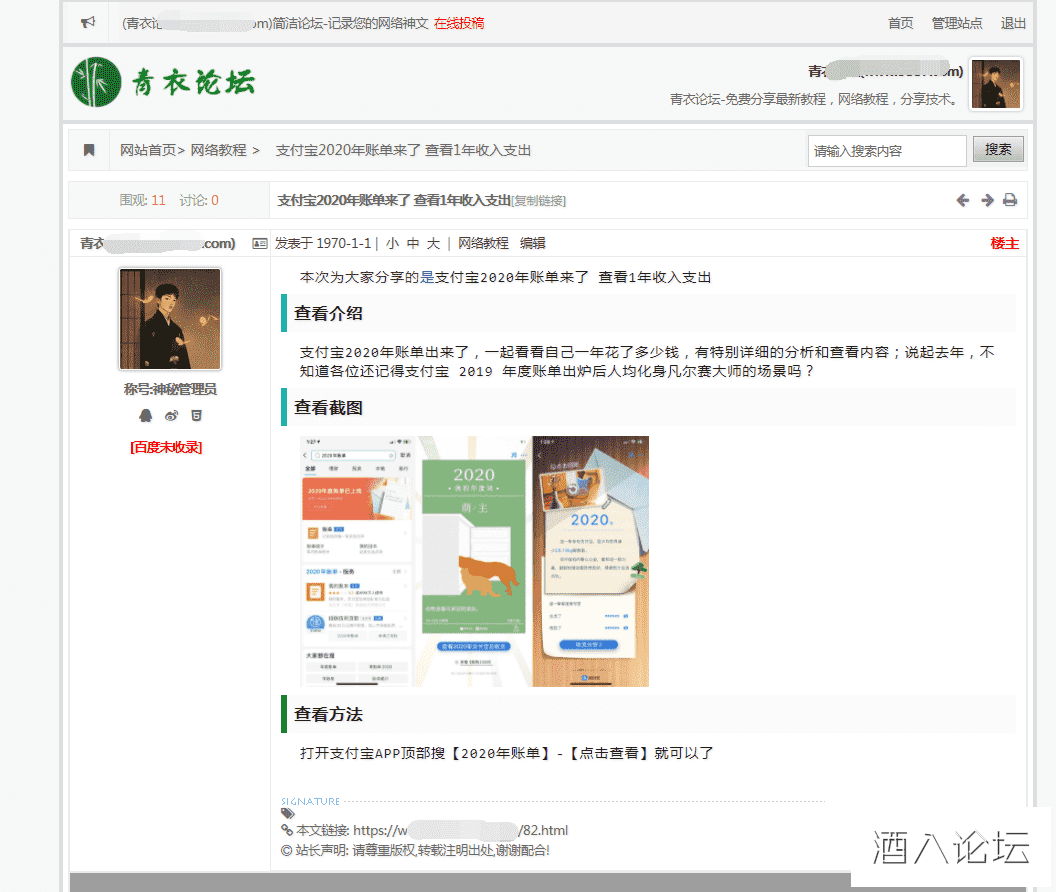Open 管理站点 in top navigation
1056x892 pixels.
click(x=956, y=23)
